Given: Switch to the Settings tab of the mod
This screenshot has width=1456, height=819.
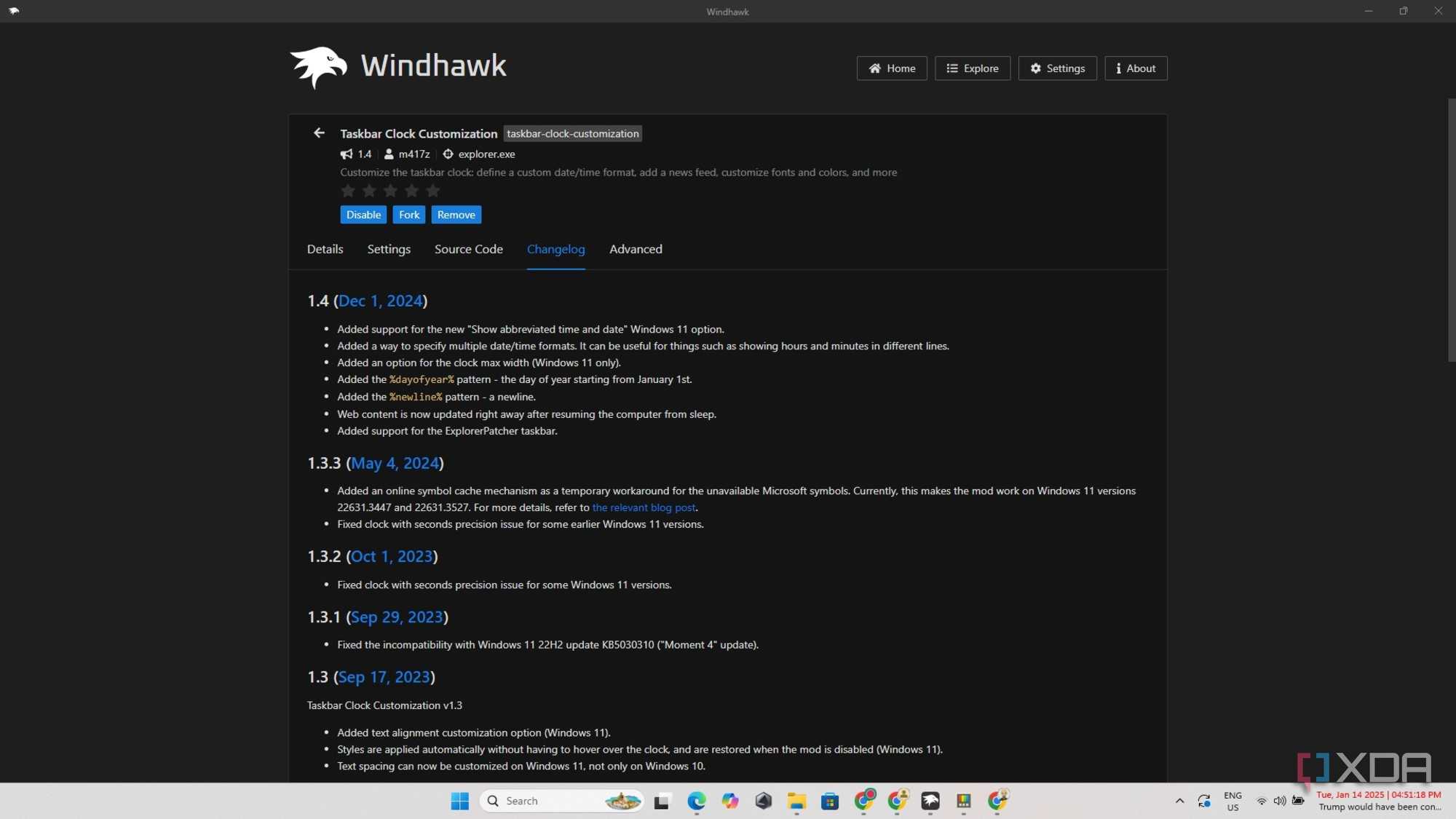Looking at the screenshot, I should [389, 249].
